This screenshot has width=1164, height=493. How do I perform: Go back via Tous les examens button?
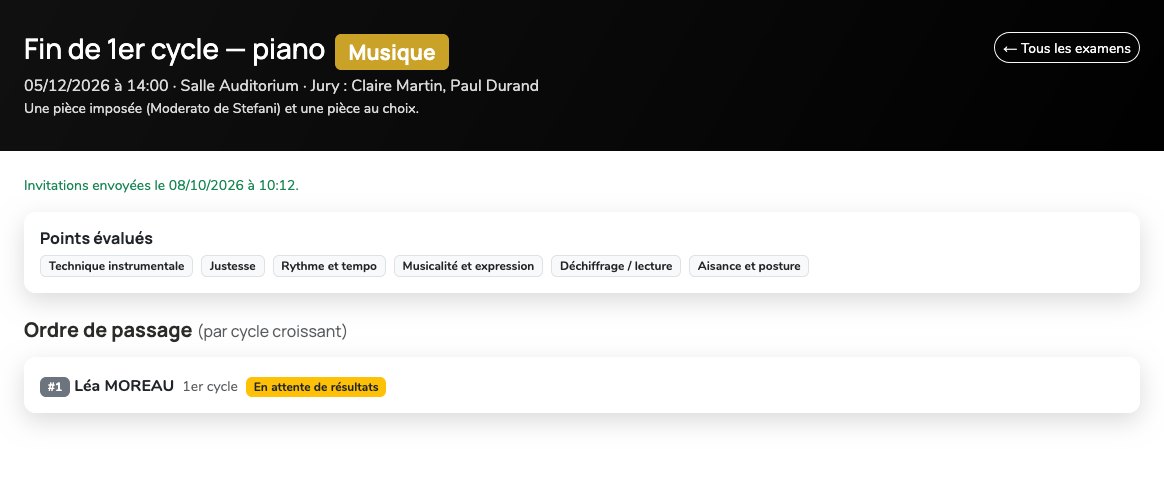pos(1066,48)
